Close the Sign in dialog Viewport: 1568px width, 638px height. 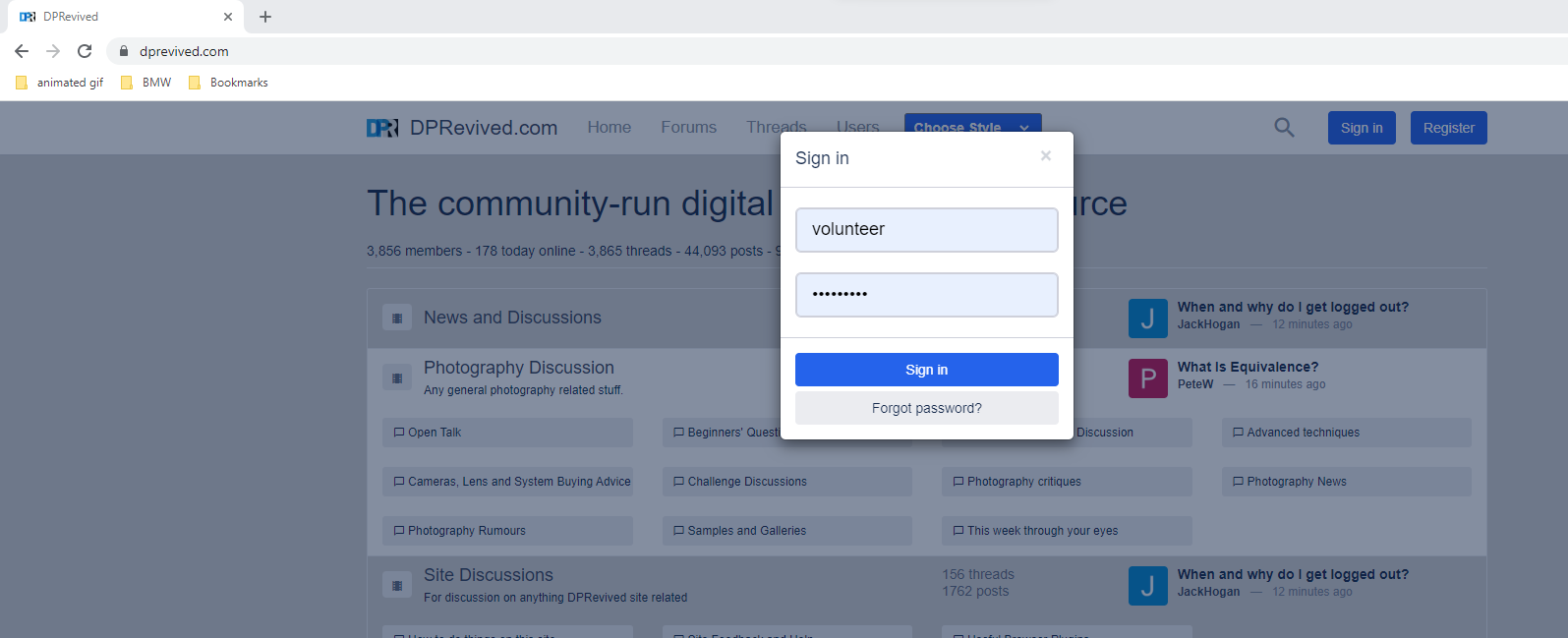(x=1046, y=155)
